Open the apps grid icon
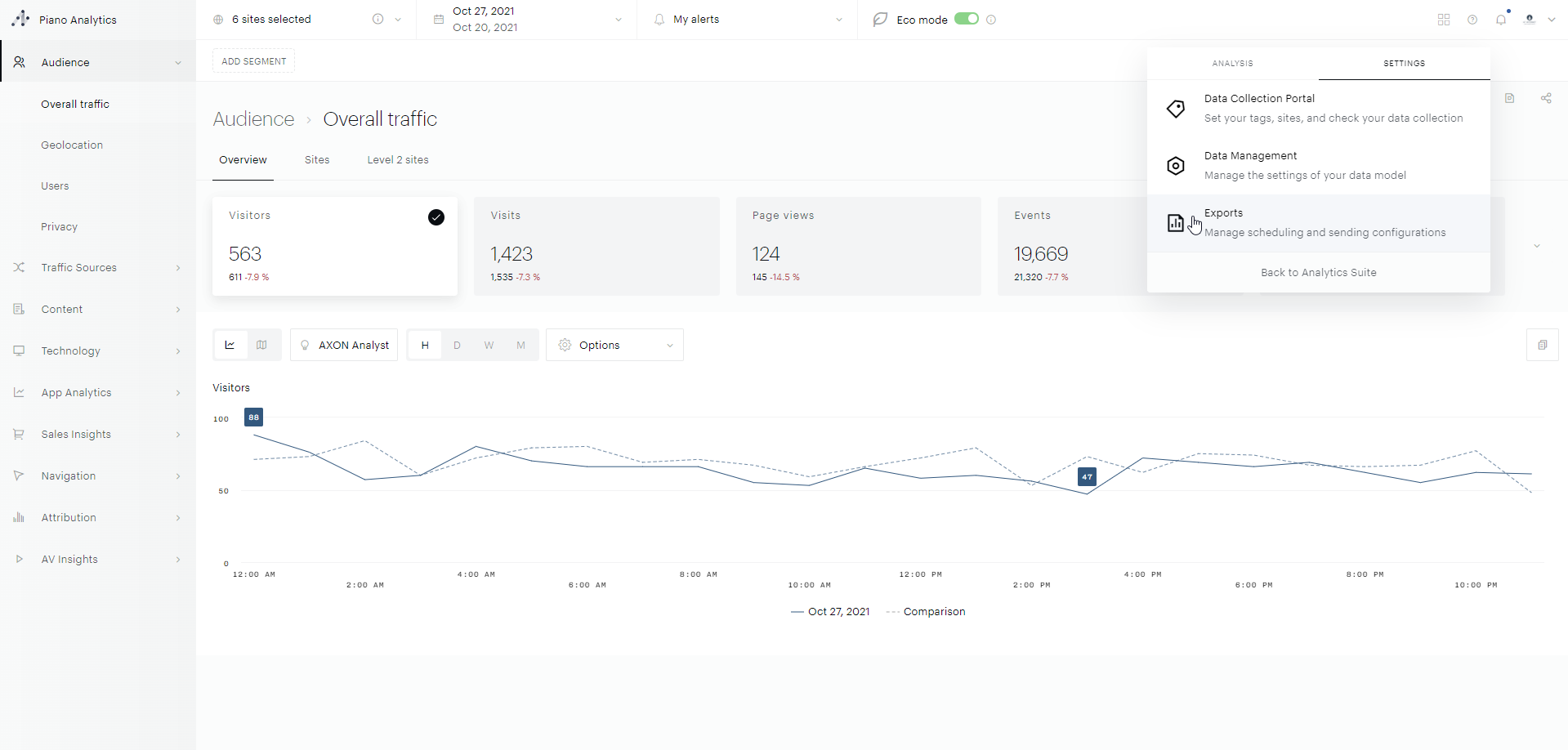Image resolution: width=1568 pixels, height=750 pixels. (x=1444, y=20)
